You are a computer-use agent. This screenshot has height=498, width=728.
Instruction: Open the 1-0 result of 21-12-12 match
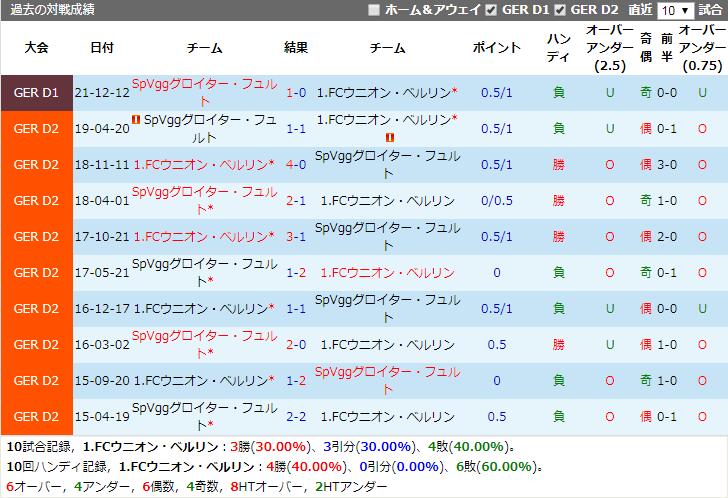(296, 93)
